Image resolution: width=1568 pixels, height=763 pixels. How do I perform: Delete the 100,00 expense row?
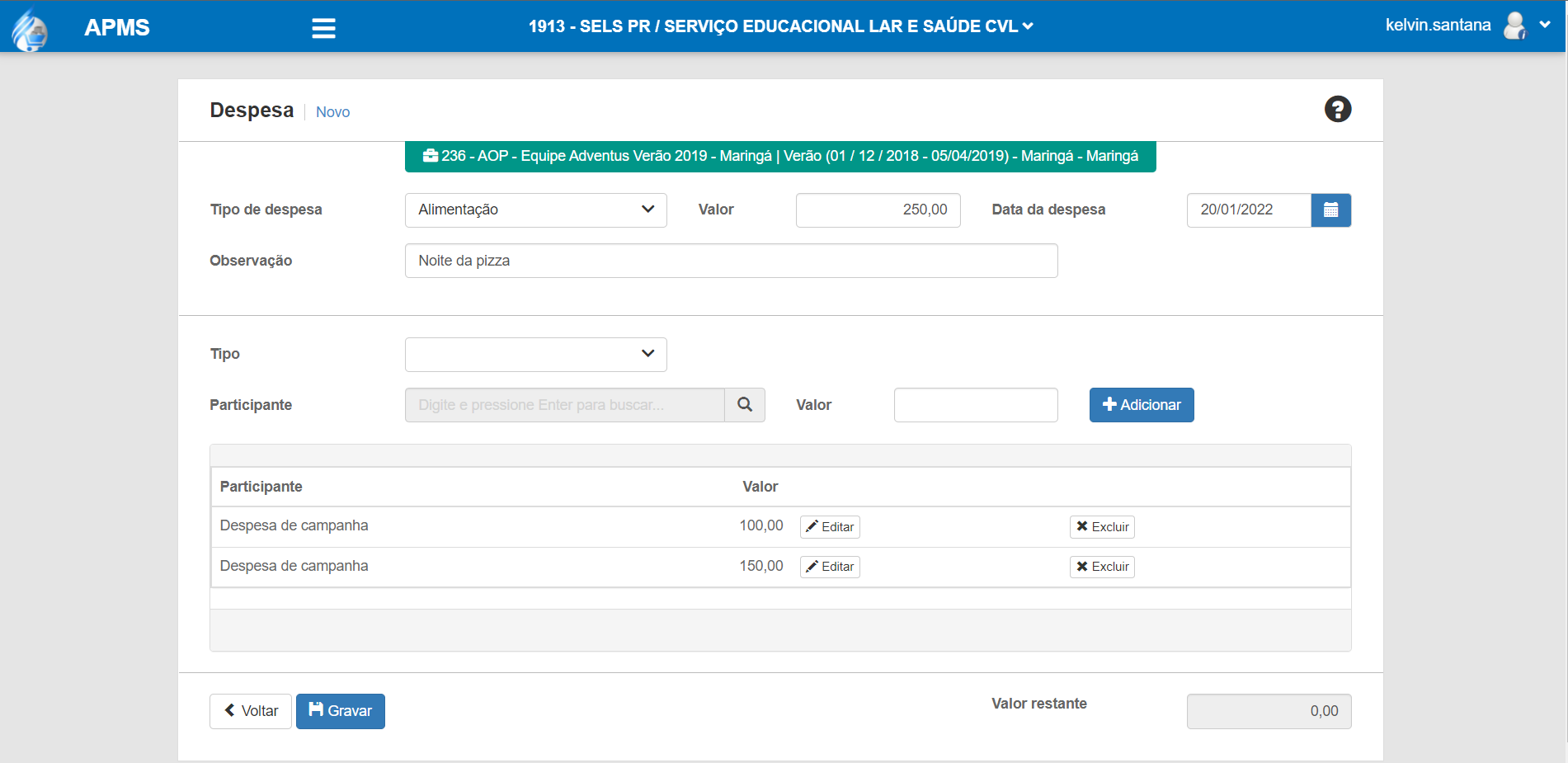tap(1102, 527)
